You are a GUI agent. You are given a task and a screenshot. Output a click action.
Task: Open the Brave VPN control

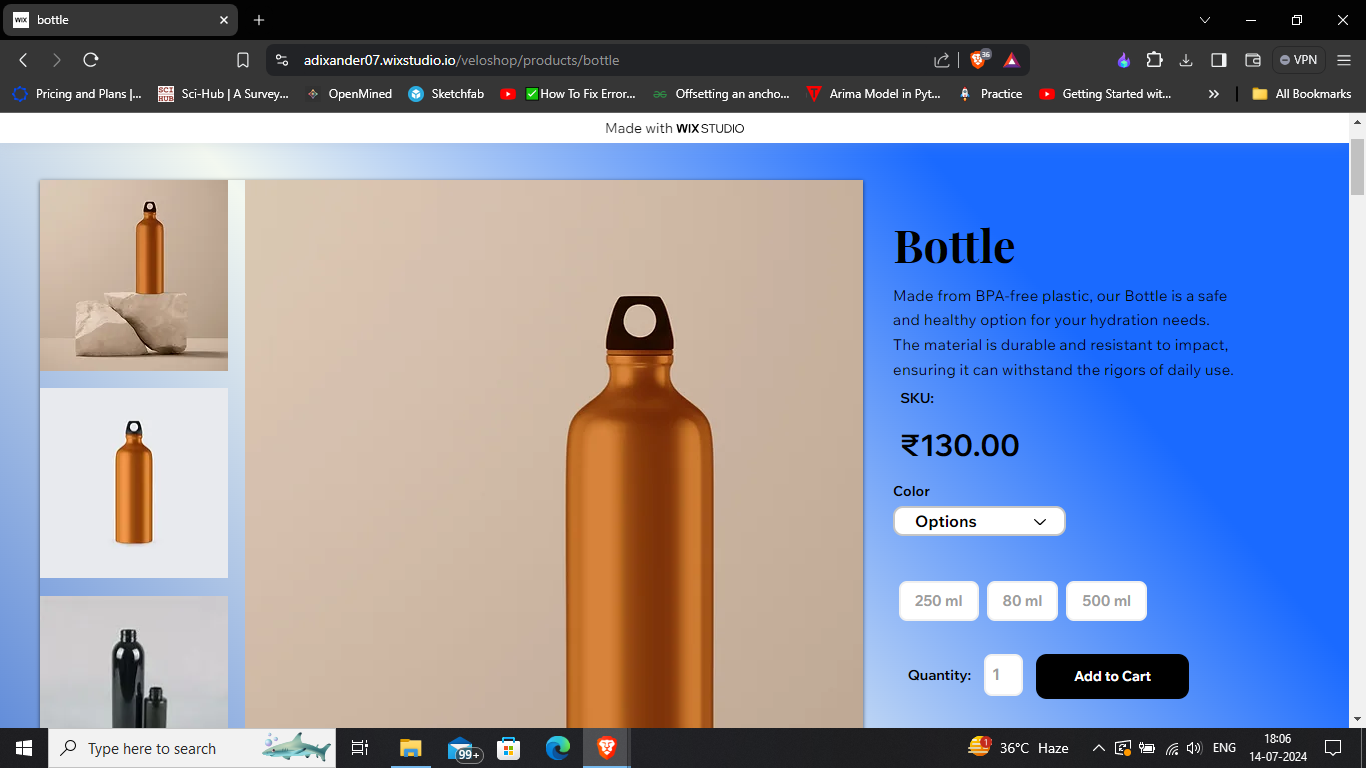point(1298,59)
